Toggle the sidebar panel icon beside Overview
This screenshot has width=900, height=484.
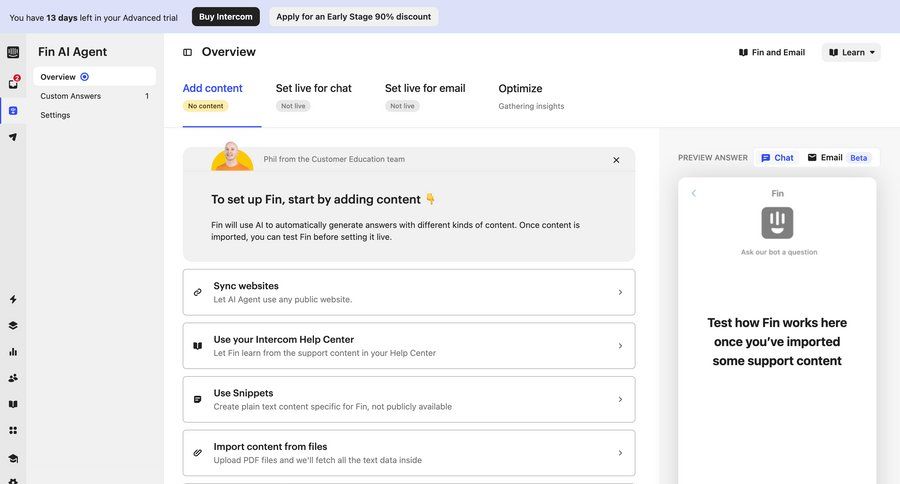pos(187,52)
